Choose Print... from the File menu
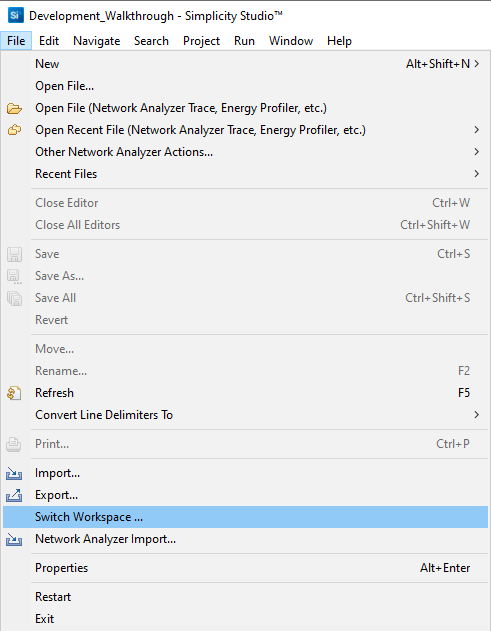 click(x=246, y=443)
